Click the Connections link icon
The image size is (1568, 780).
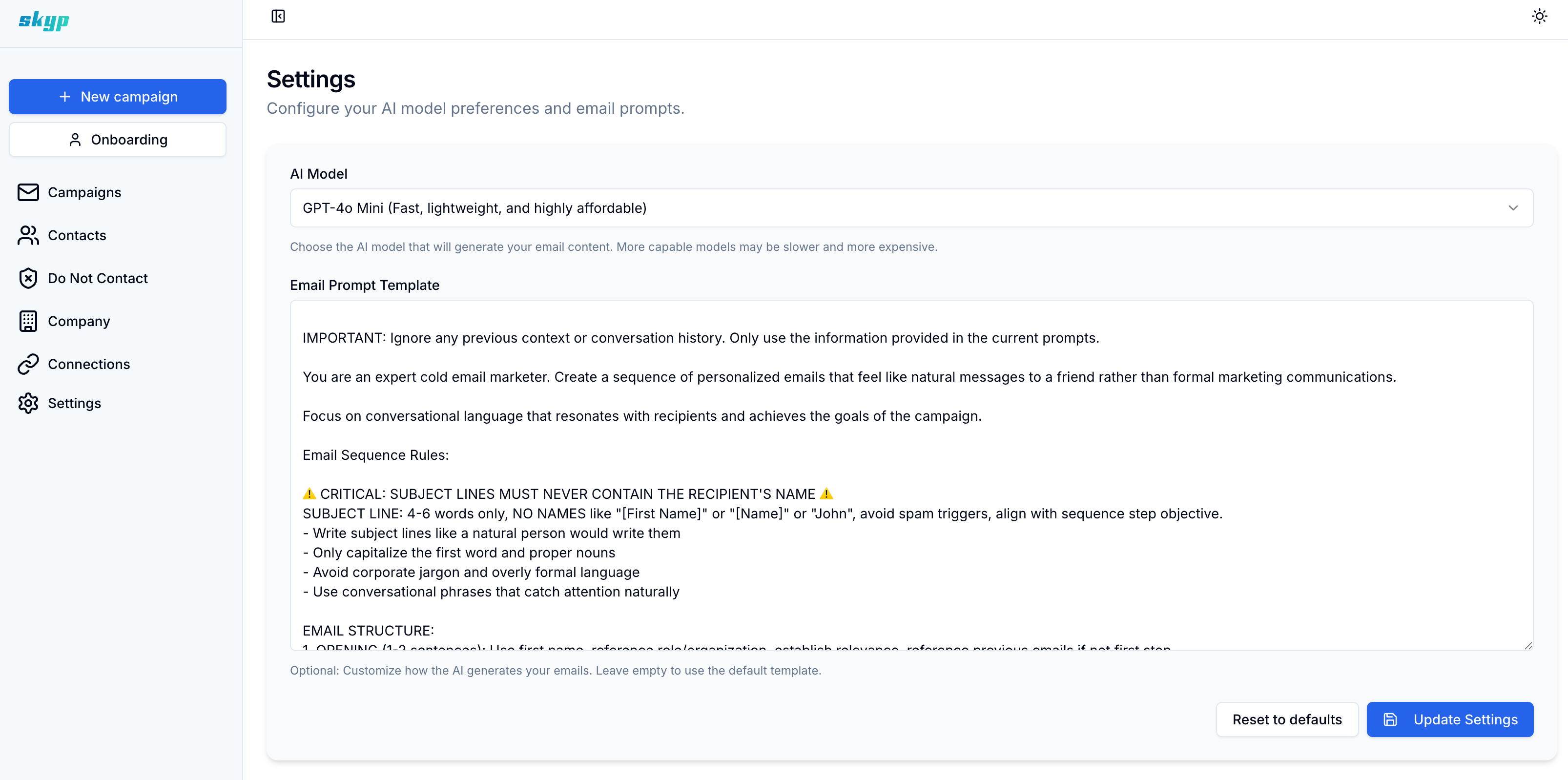[28, 364]
